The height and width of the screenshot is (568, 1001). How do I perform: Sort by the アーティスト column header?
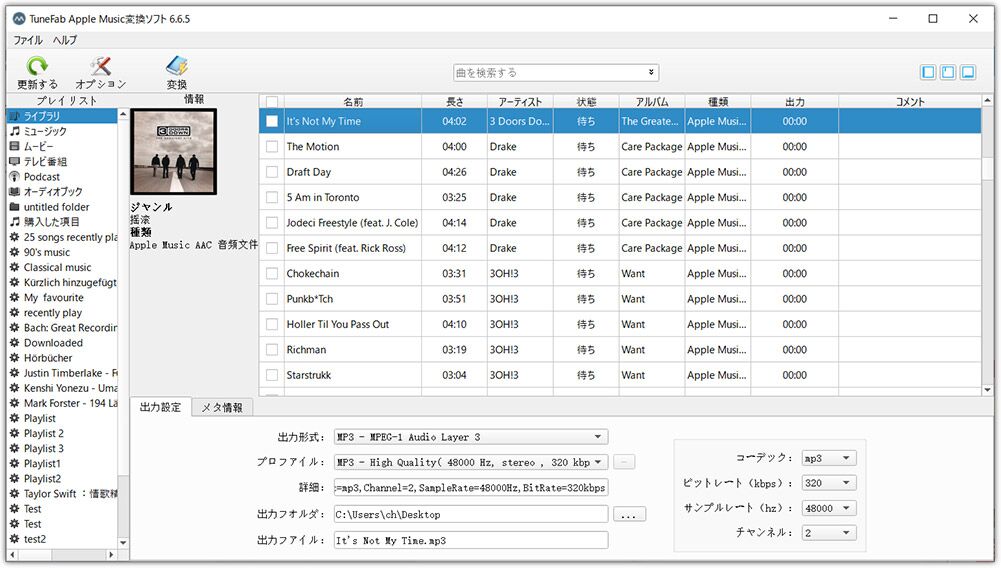[x=520, y=101]
